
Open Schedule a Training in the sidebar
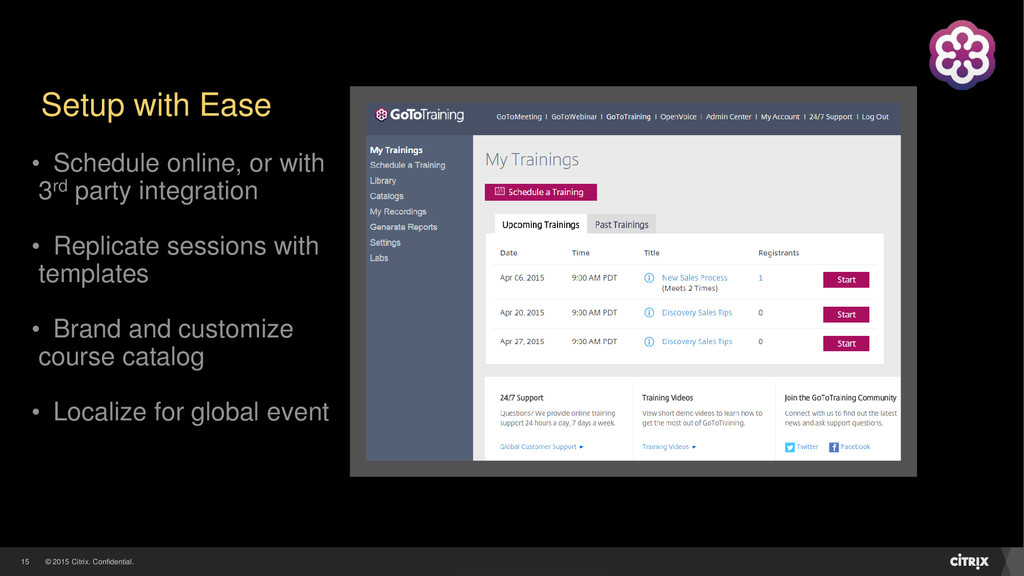[x=408, y=165]
